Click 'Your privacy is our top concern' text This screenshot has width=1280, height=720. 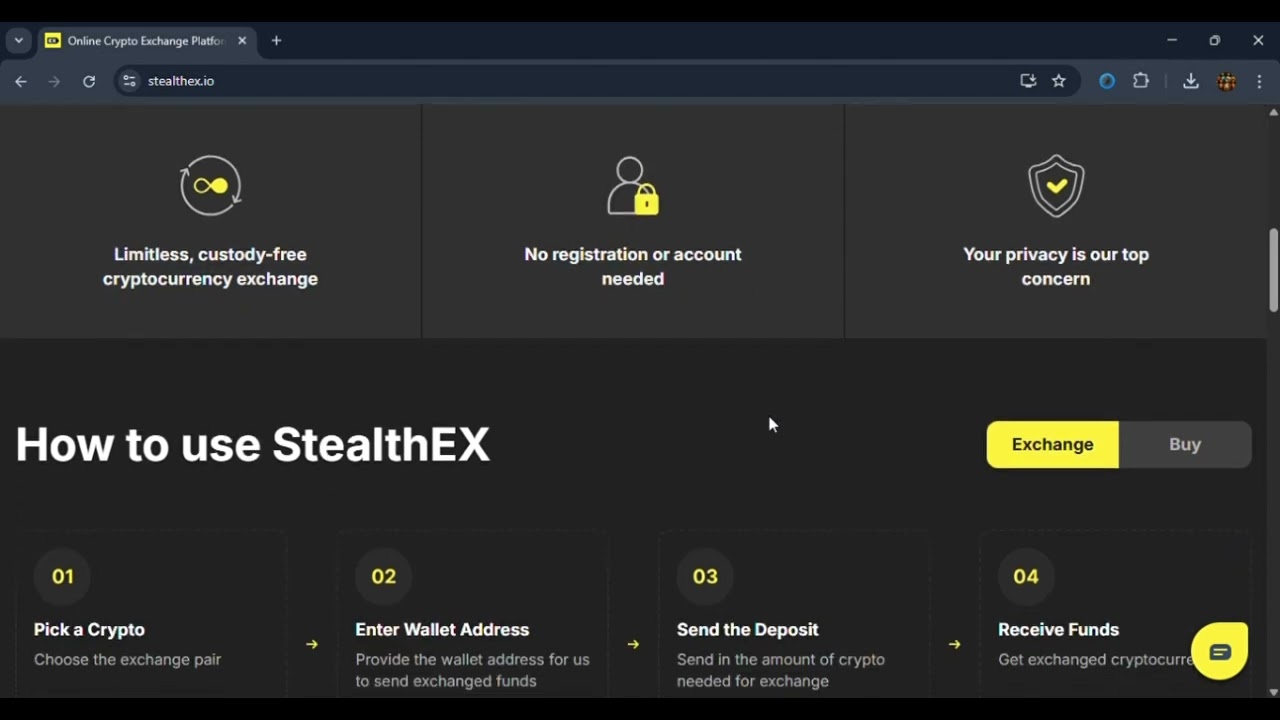coord(1056,266)
